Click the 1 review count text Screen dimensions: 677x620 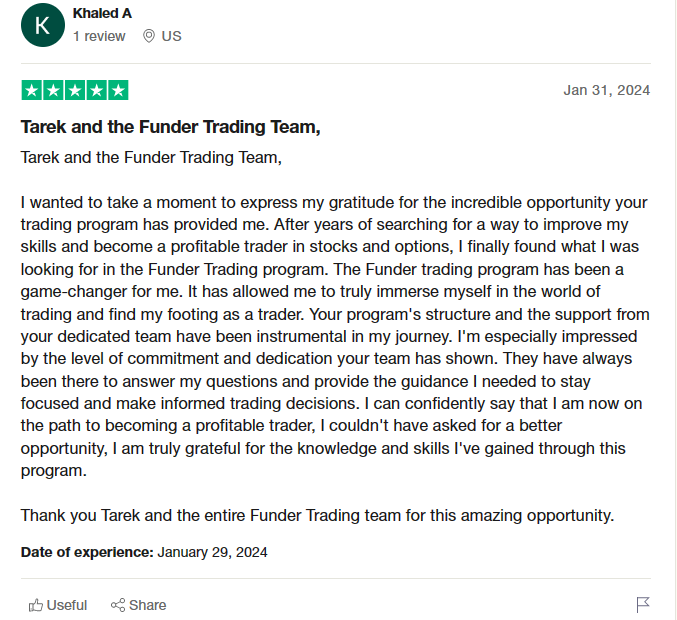tap(99, 36)
